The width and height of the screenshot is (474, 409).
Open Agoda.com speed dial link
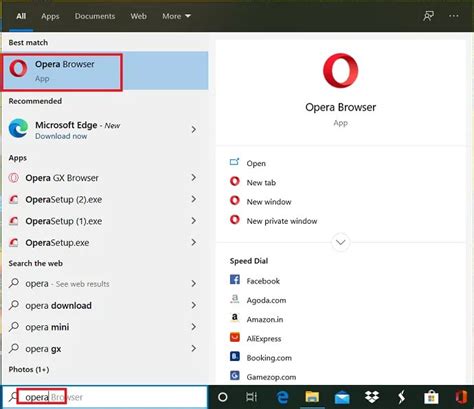pos(266,300)
